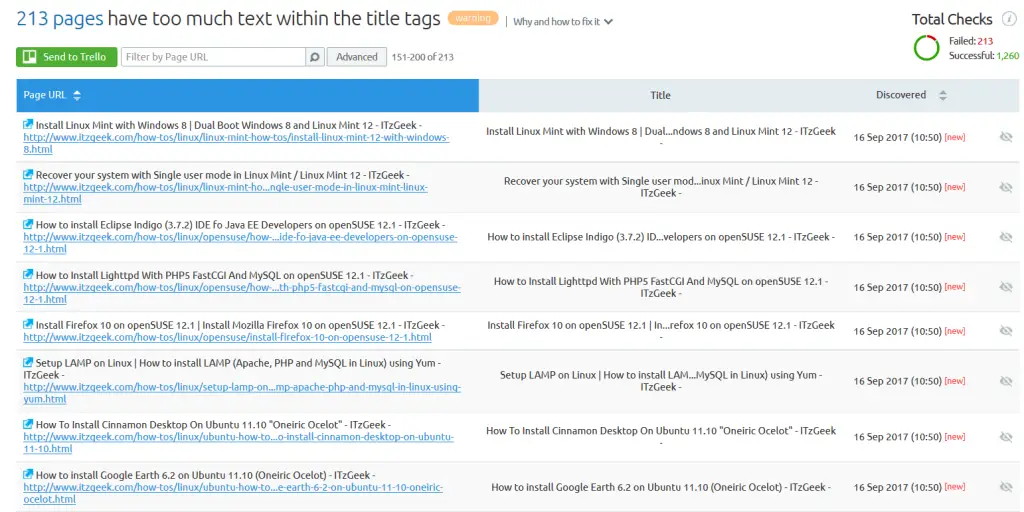
Task: Hide the Eclipse Indigo openSUSE issue
Action: click(x=1006, y=236)
